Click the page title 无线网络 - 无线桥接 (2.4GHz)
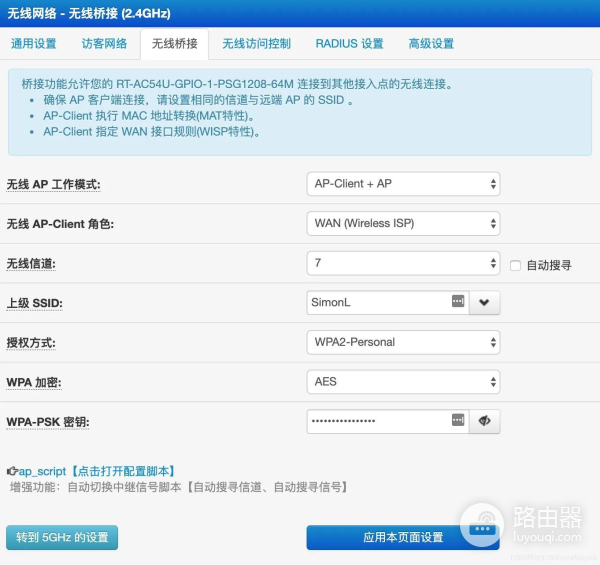Viewport: 600px width, 565px height. 89,14
